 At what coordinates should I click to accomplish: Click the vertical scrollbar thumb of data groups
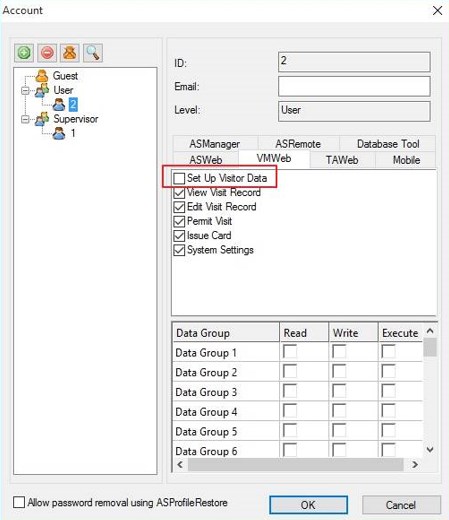click(430, 347)
